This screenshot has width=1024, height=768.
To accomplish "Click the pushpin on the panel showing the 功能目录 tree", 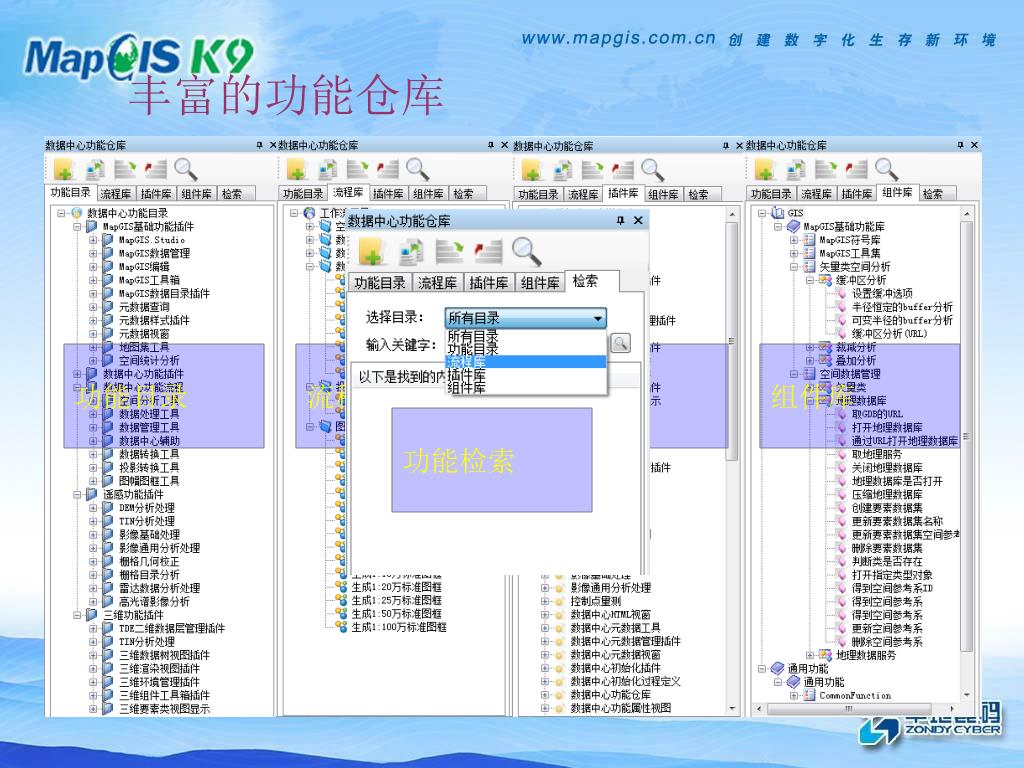I will [259, 145].
